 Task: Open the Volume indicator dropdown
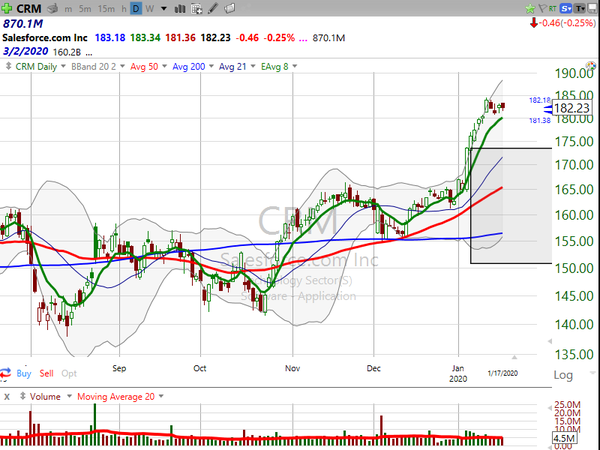pyautogui.click(x=69, y=396)
